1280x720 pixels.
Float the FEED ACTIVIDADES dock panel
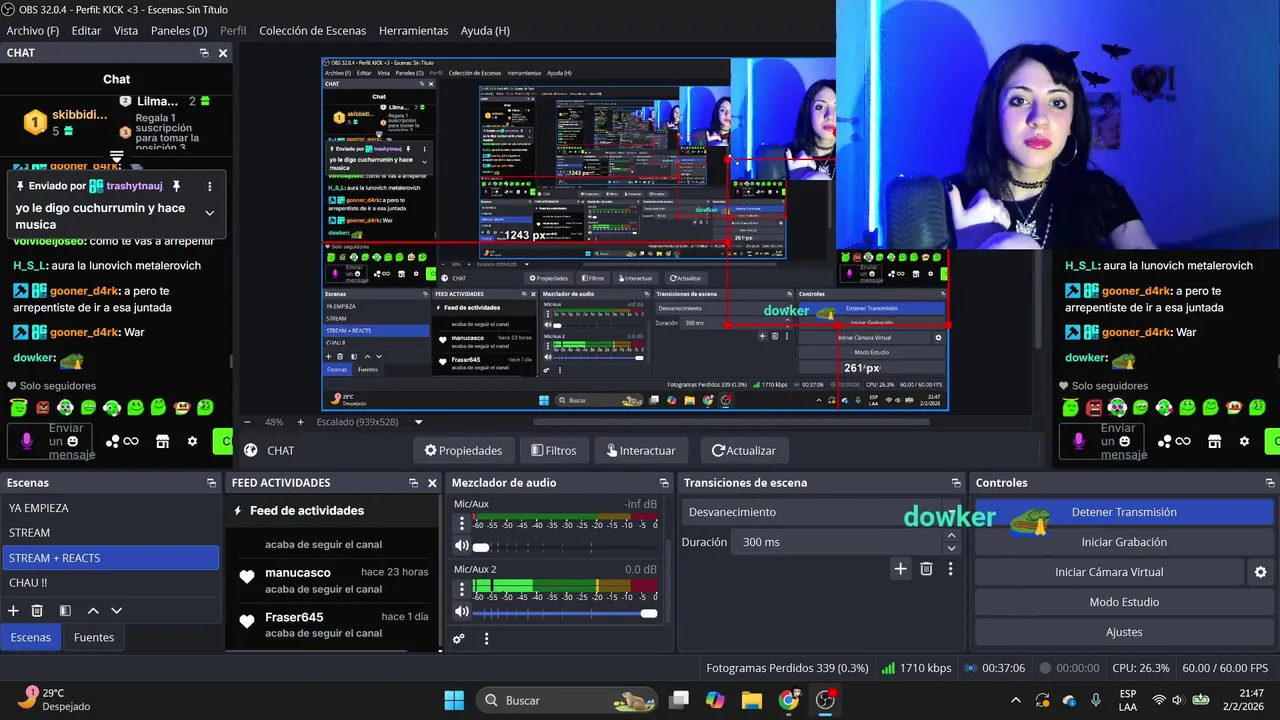pyautogui.click(x=413, y=483)
